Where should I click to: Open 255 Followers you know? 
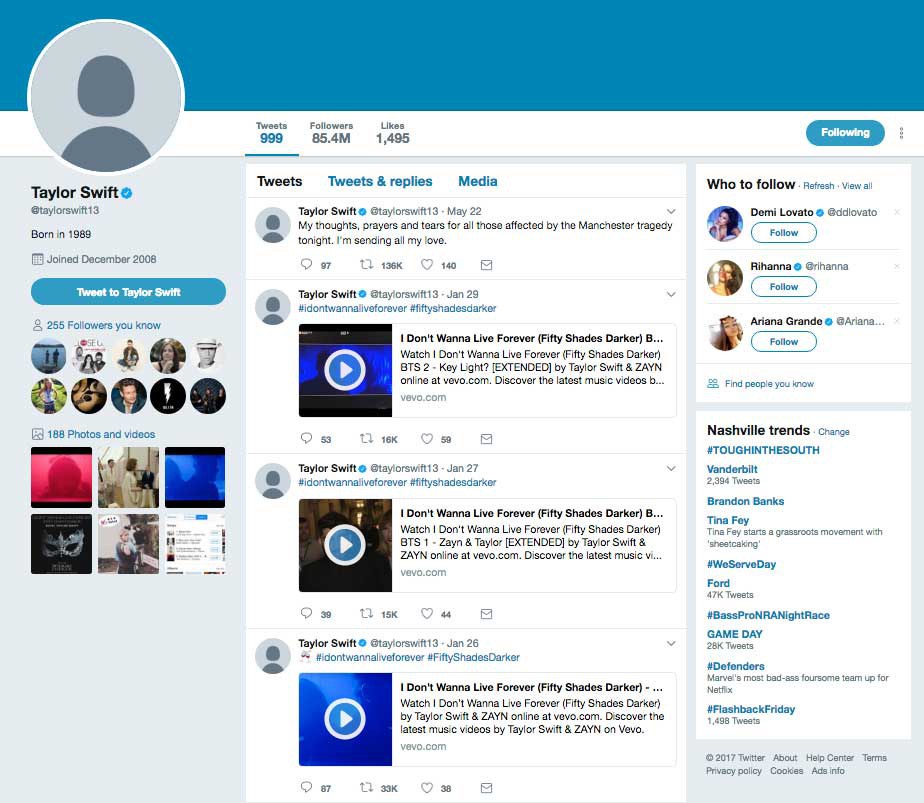click(x=103, y=325)
